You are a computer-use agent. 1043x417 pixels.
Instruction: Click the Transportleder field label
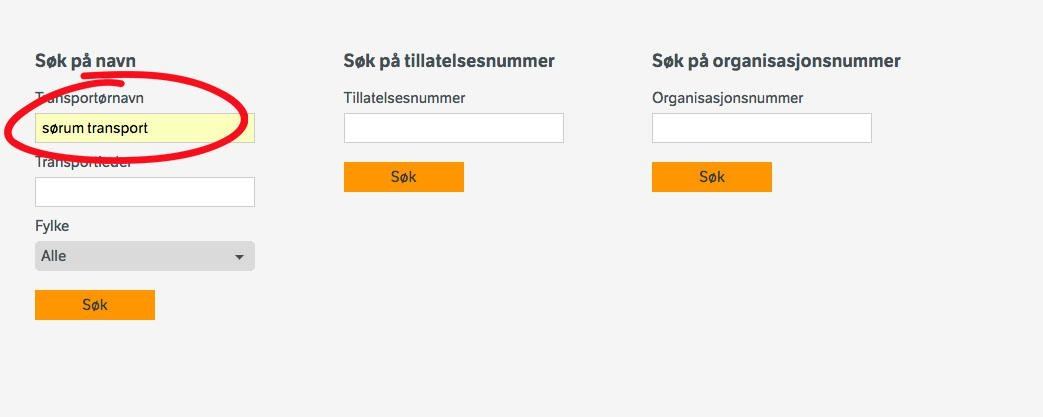(84, 163)
